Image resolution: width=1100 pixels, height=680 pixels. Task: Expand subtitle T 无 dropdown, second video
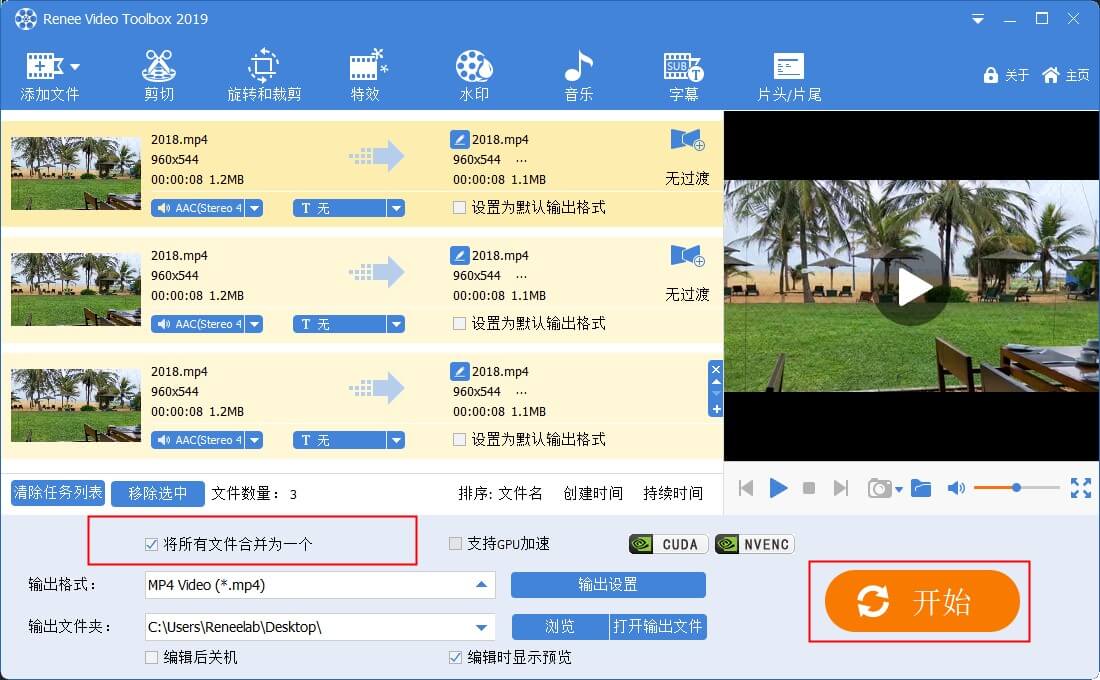point(396,324)
